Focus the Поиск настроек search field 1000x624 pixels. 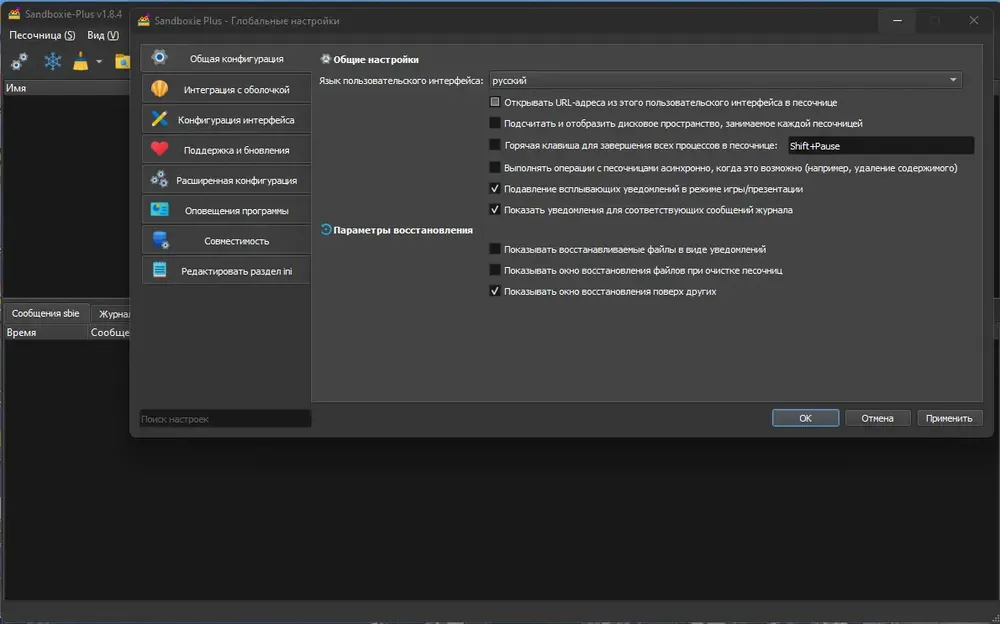[x=225, y=419]
